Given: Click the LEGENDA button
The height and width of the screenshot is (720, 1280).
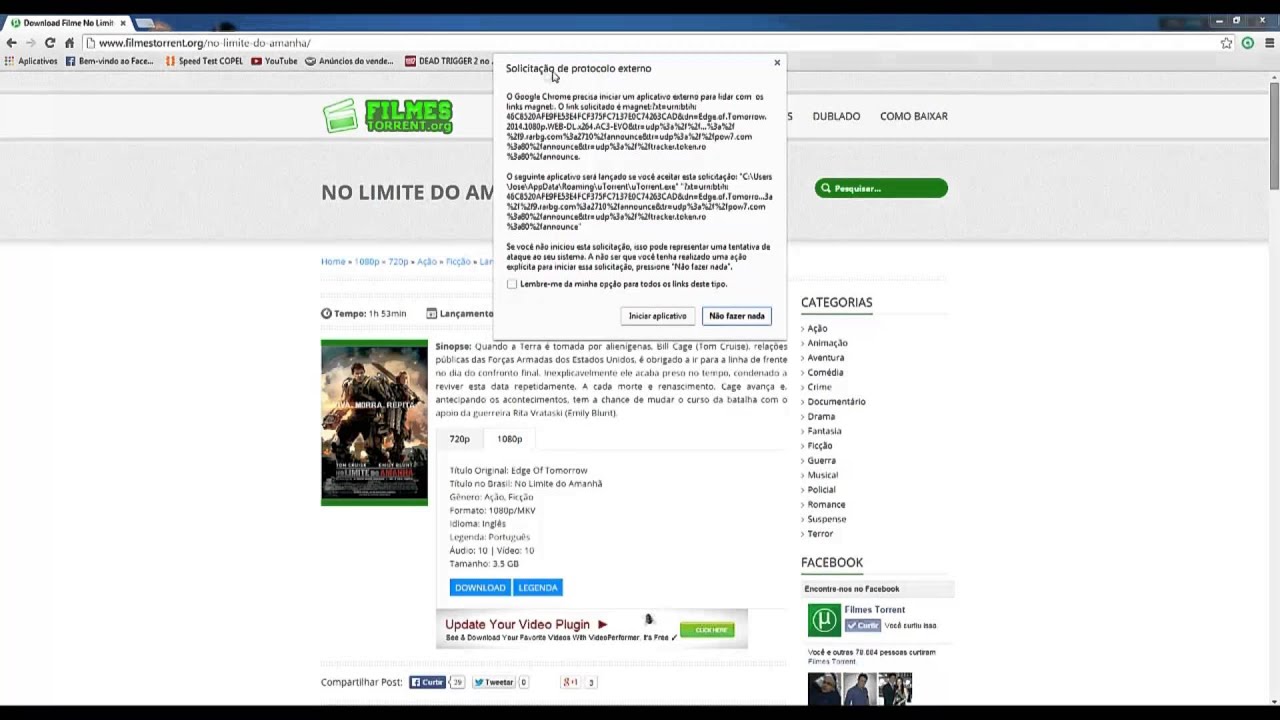Looking at the screenshot, I should point(538,588).
